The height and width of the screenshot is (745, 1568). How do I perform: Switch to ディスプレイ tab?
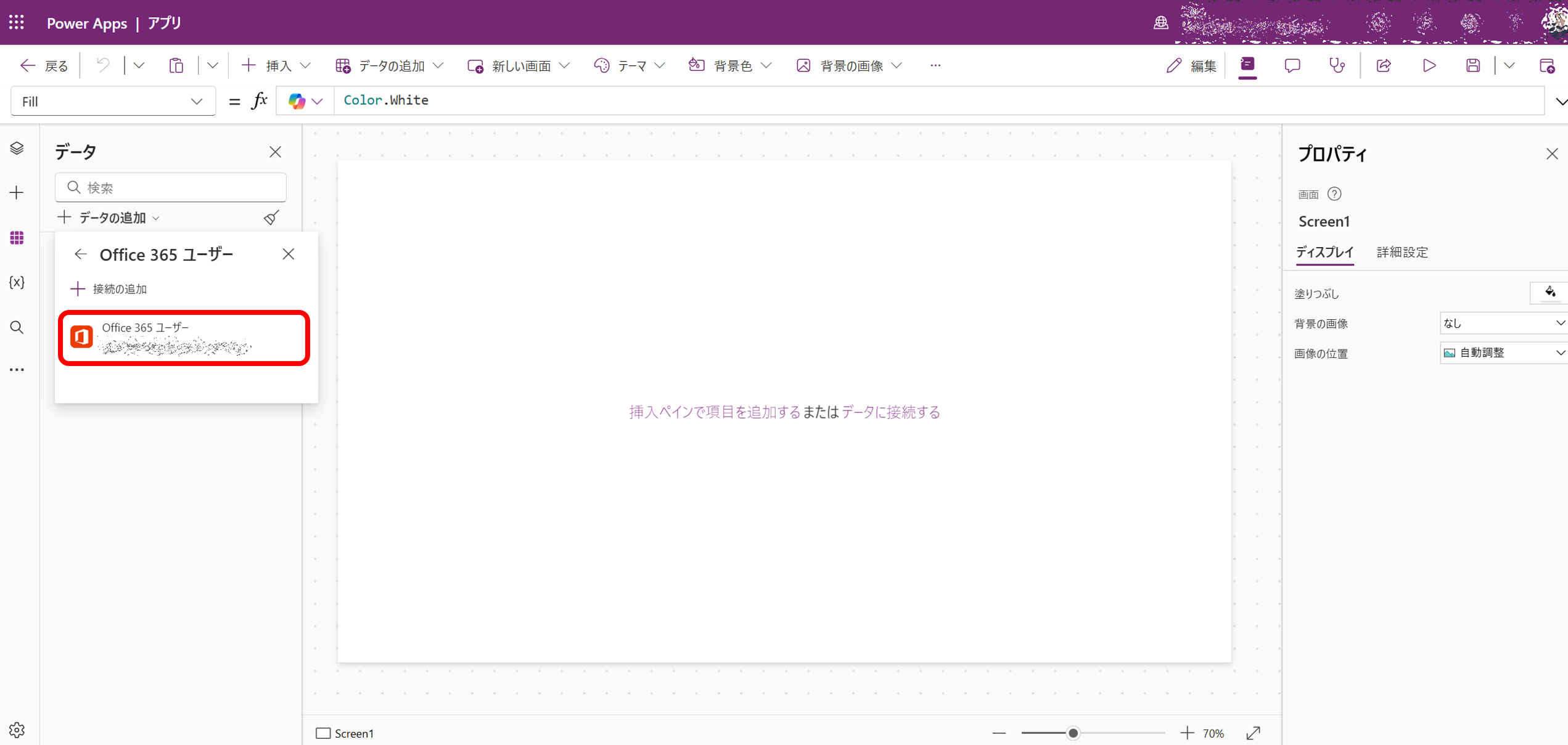pyautogui.click(x=1324, y=252)
